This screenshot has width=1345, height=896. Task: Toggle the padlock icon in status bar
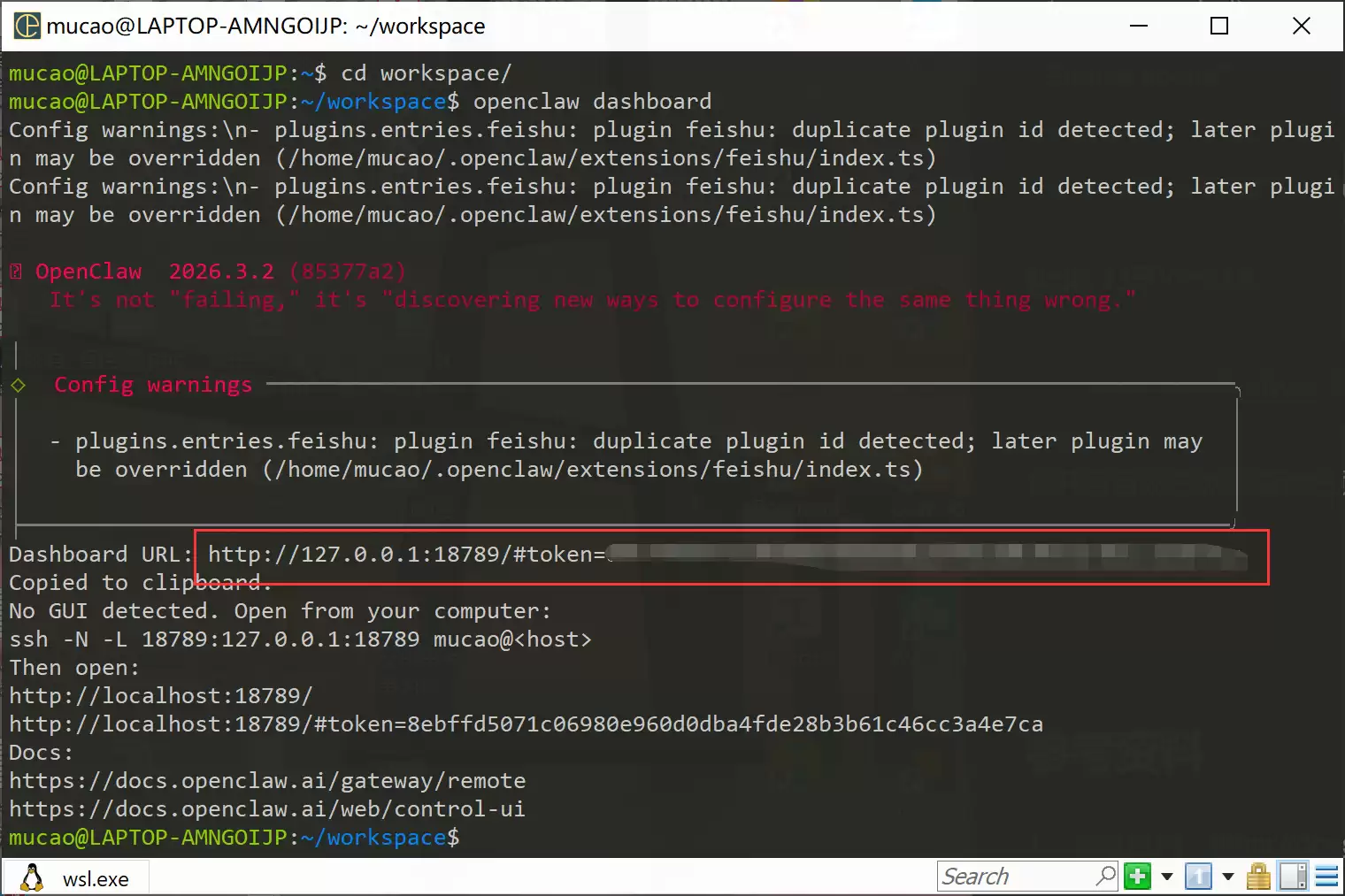1258,877
